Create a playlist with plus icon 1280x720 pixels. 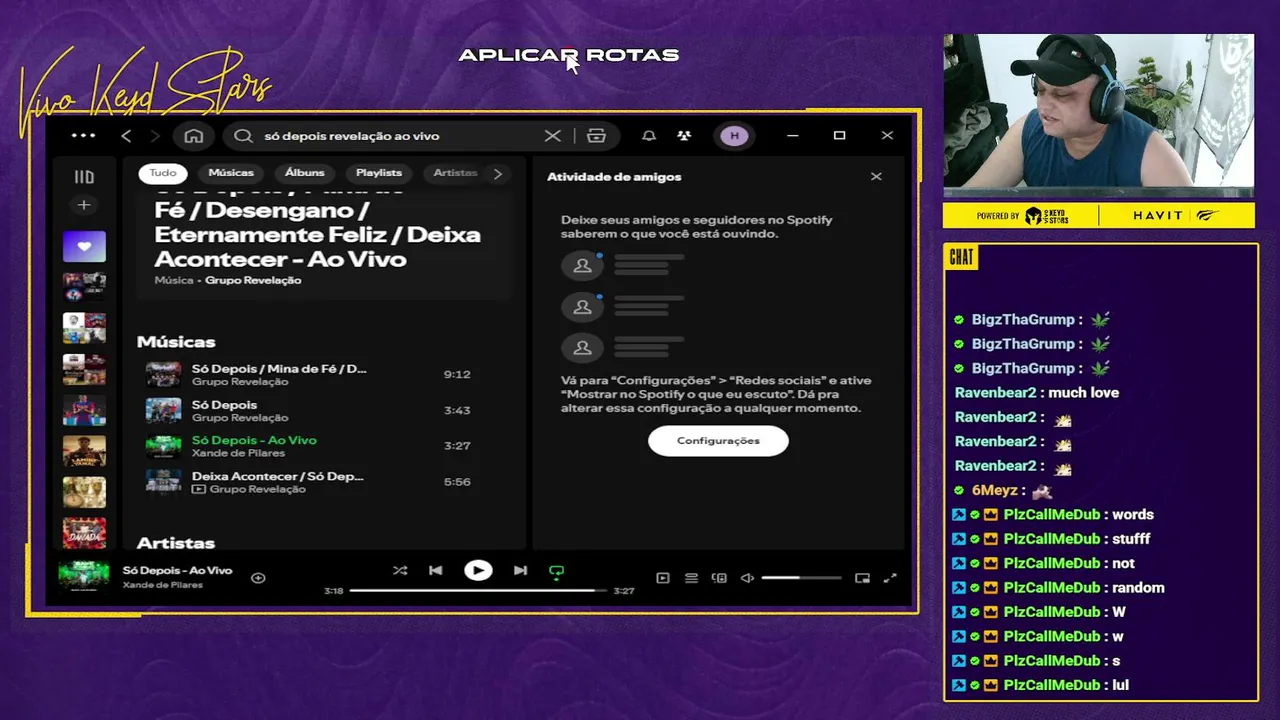[x=84, y=205]
